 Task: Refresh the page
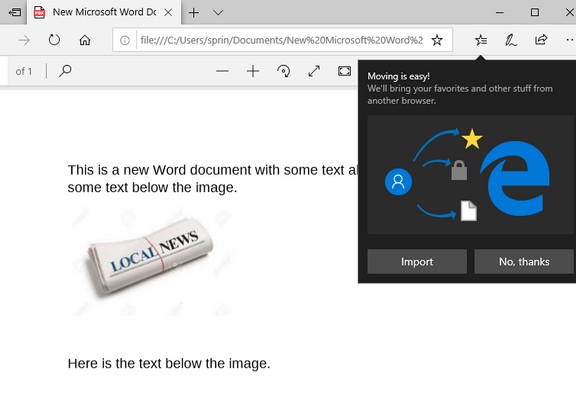[x=54, y=40]
